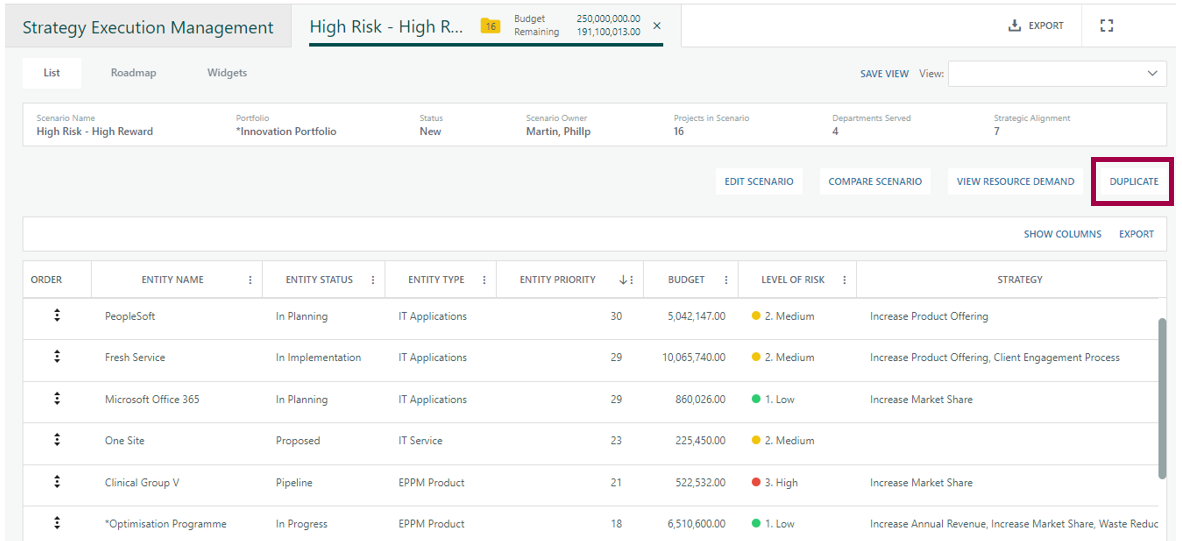Click the ENTITY NAME column header text

(173, 280)
